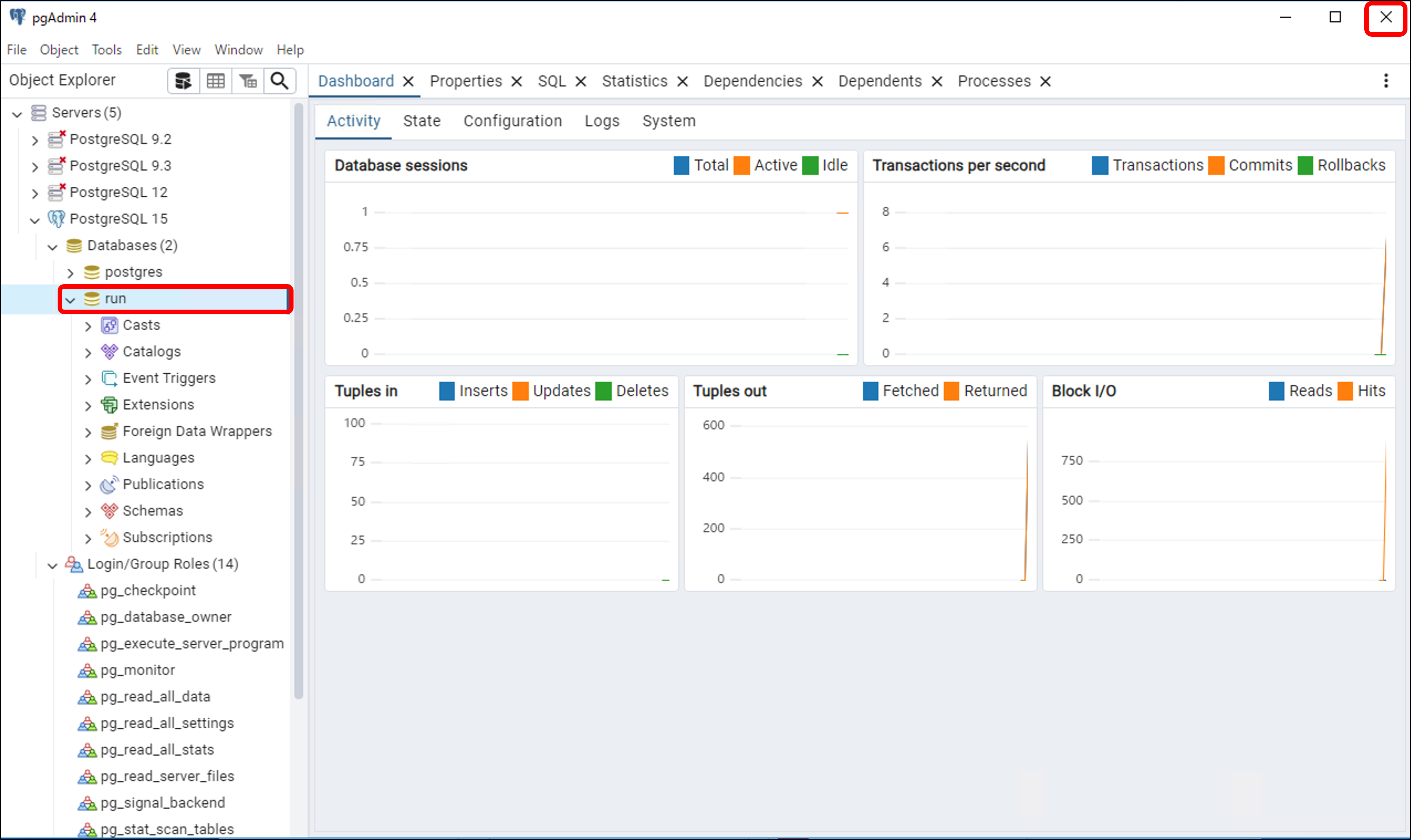Click the Event Triggers node icon
Image resolution: width=1411 pixels, height=840 pixels.
coord(109,379)
